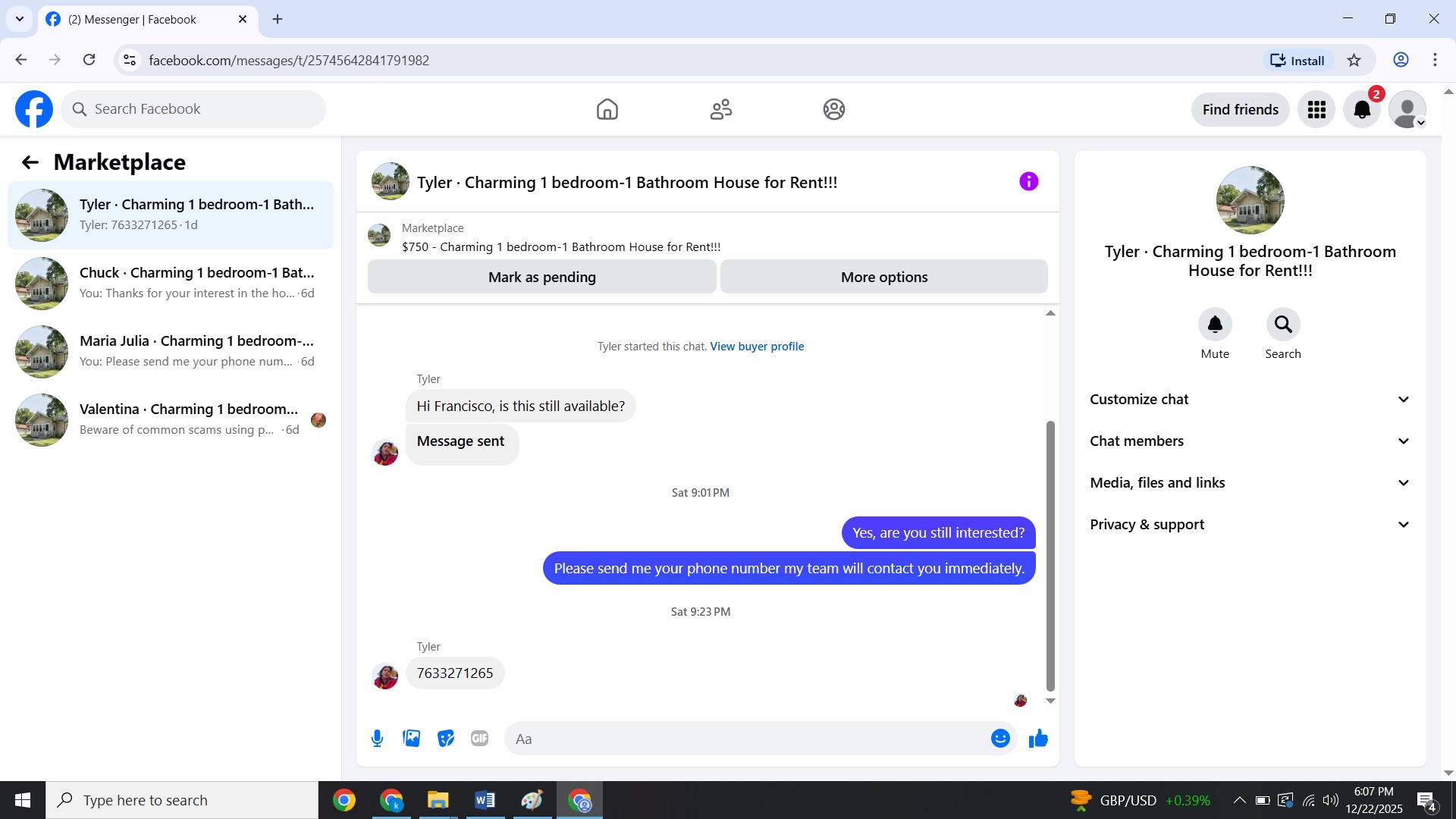1456x819 pixels.
Task: Open the Facebook apps grid menu
Action: tap(1316, 110)
